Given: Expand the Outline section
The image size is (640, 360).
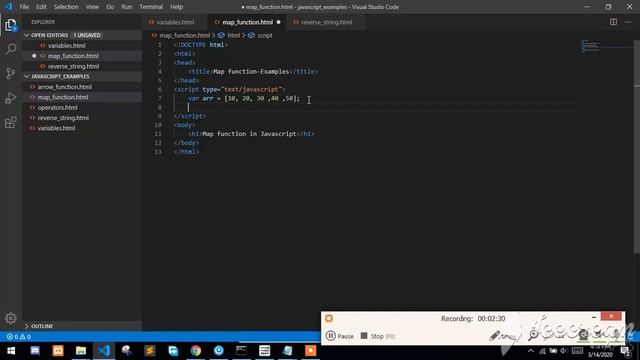Looking at the screenshot, I should pyautogui.click(x=82, y=326).
